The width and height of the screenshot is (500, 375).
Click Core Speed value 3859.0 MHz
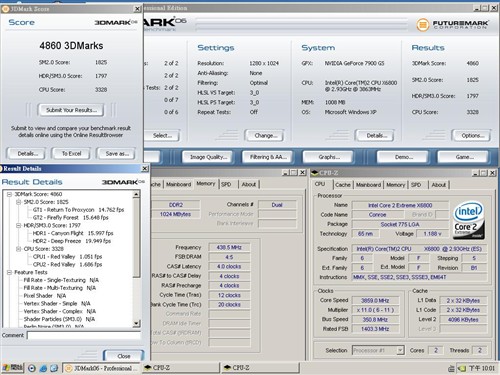pyautogui.click(x=375, y=301)
